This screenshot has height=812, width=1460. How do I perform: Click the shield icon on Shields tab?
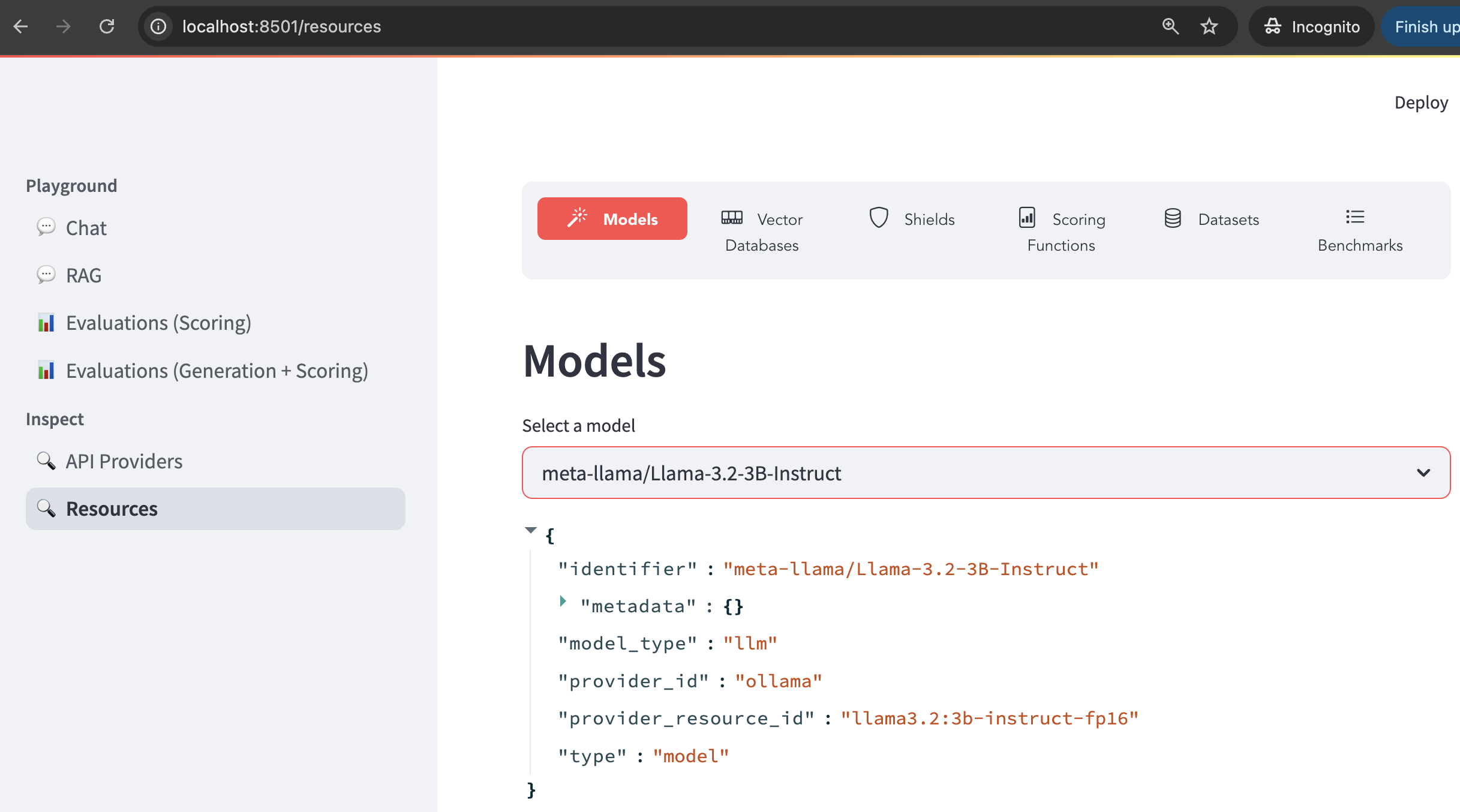pos(879,218)
